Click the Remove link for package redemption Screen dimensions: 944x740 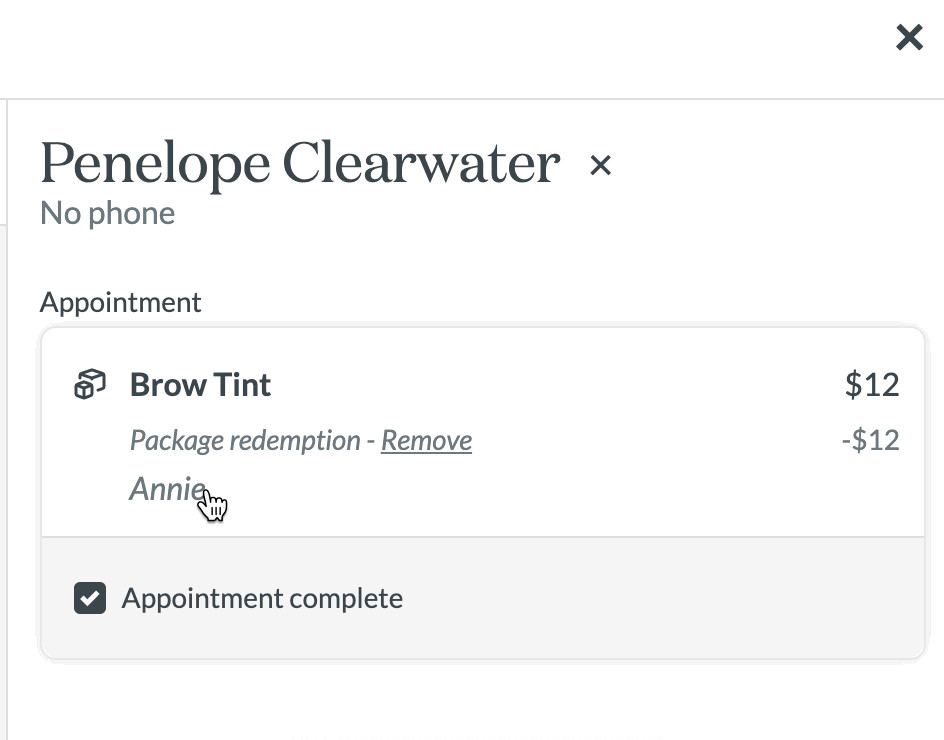point(426,440)
